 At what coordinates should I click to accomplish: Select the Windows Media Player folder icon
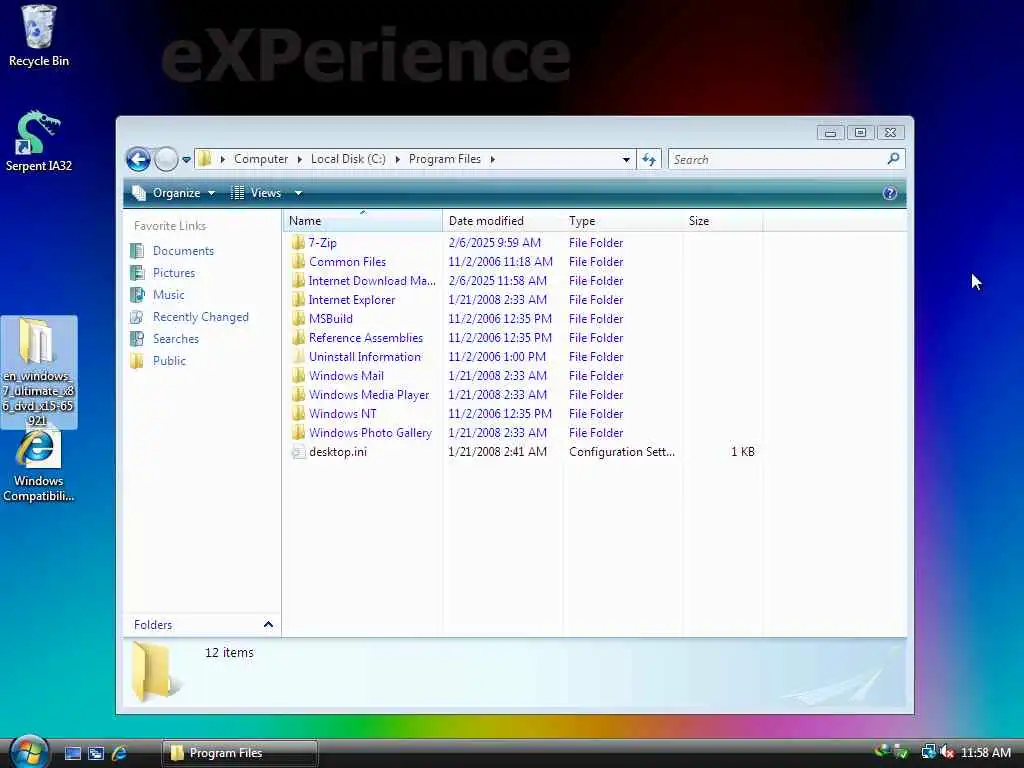point(298,394)
